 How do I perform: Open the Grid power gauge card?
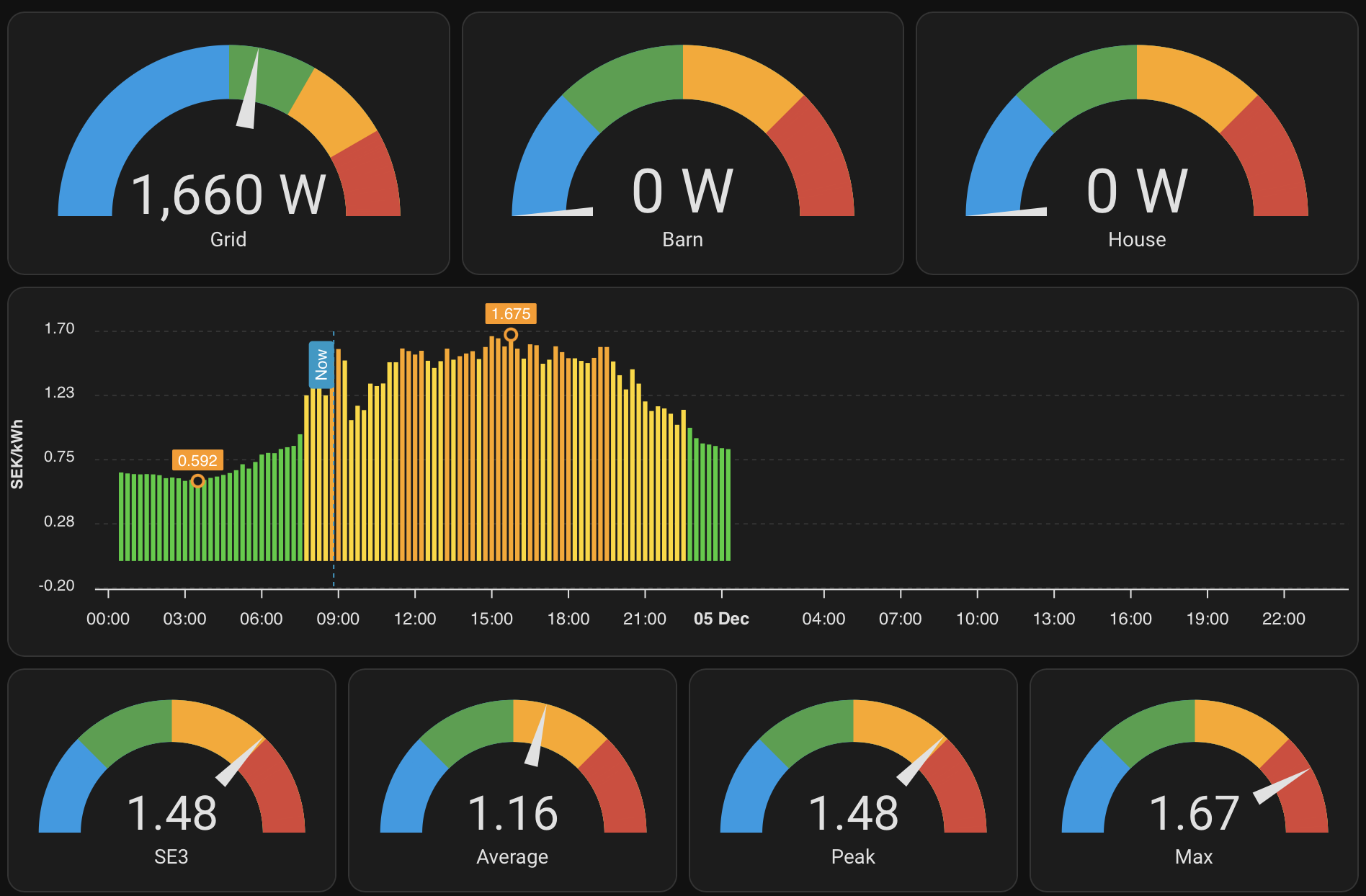click(x=228, y=143)
